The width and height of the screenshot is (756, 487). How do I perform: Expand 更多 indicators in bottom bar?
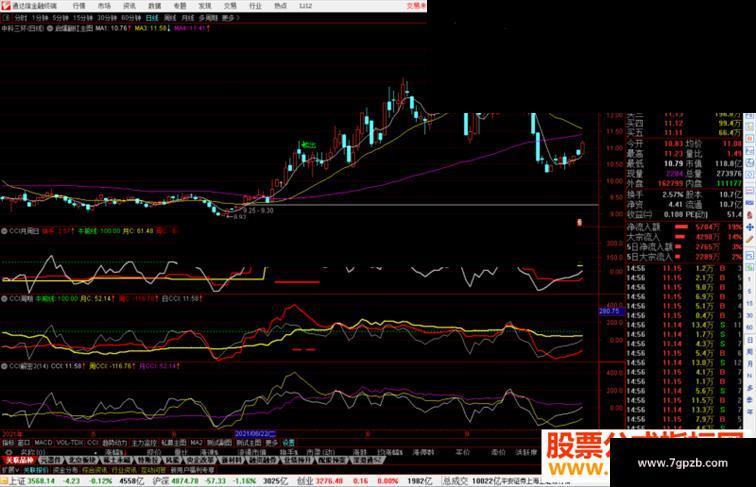[x=272, y=442]
